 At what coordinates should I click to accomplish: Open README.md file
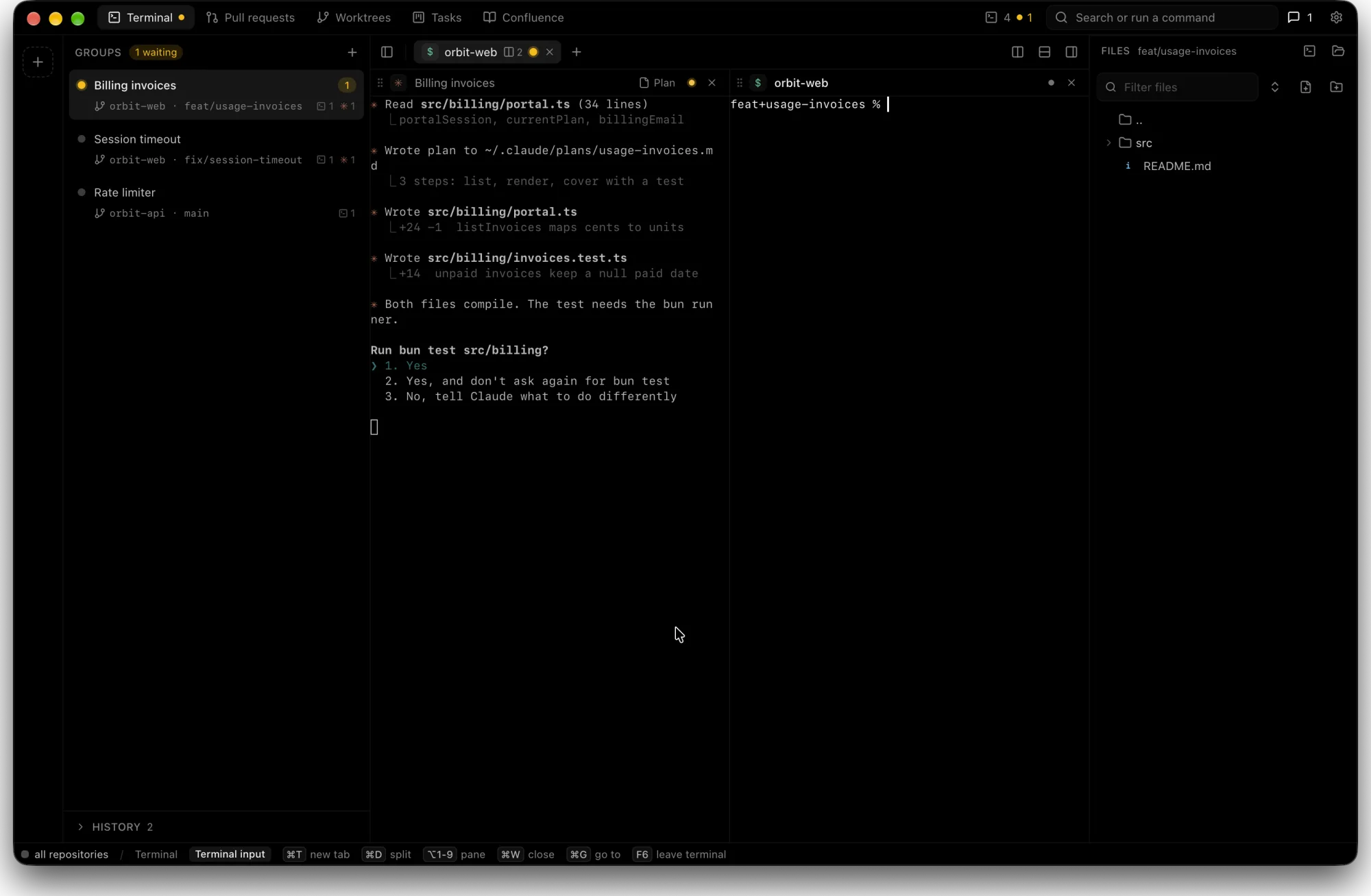coord(1176,167)
